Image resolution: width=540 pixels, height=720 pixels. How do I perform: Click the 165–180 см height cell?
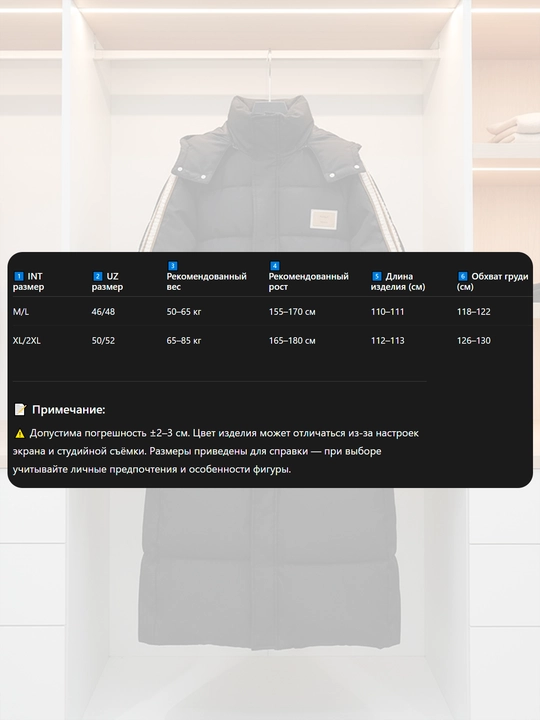pos(292,341)
